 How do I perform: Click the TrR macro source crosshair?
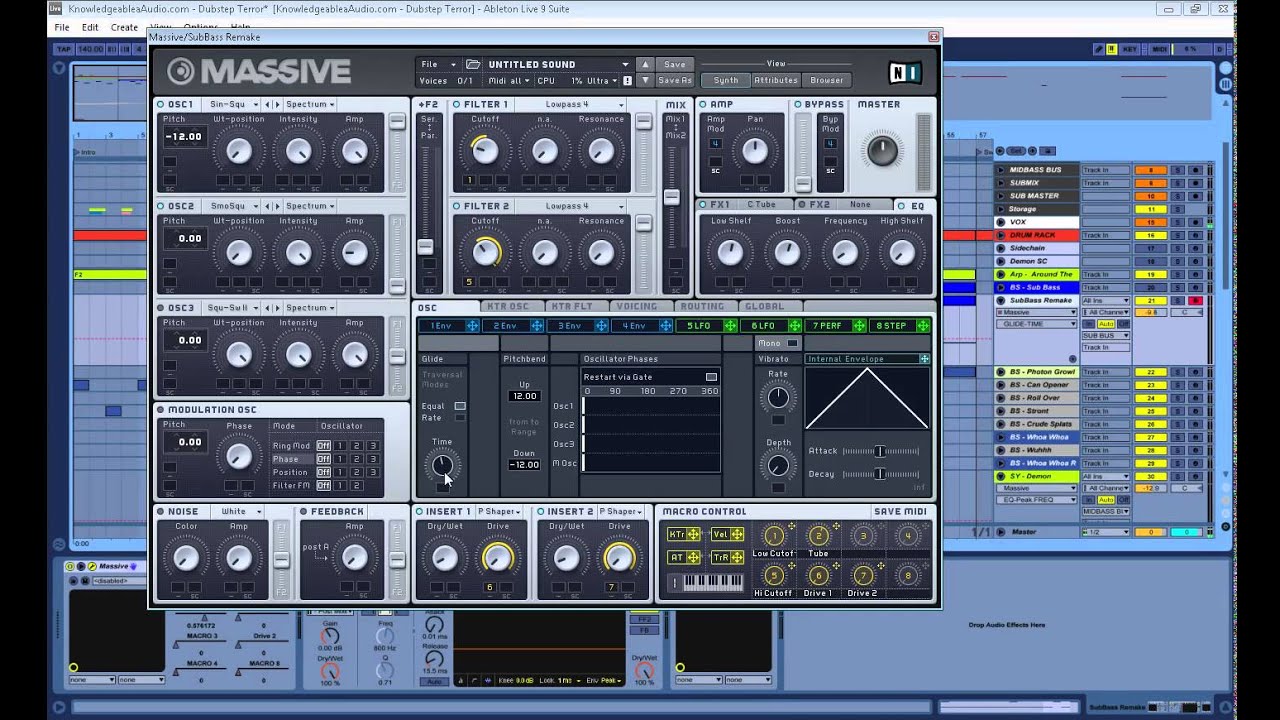tap(737, 558)
